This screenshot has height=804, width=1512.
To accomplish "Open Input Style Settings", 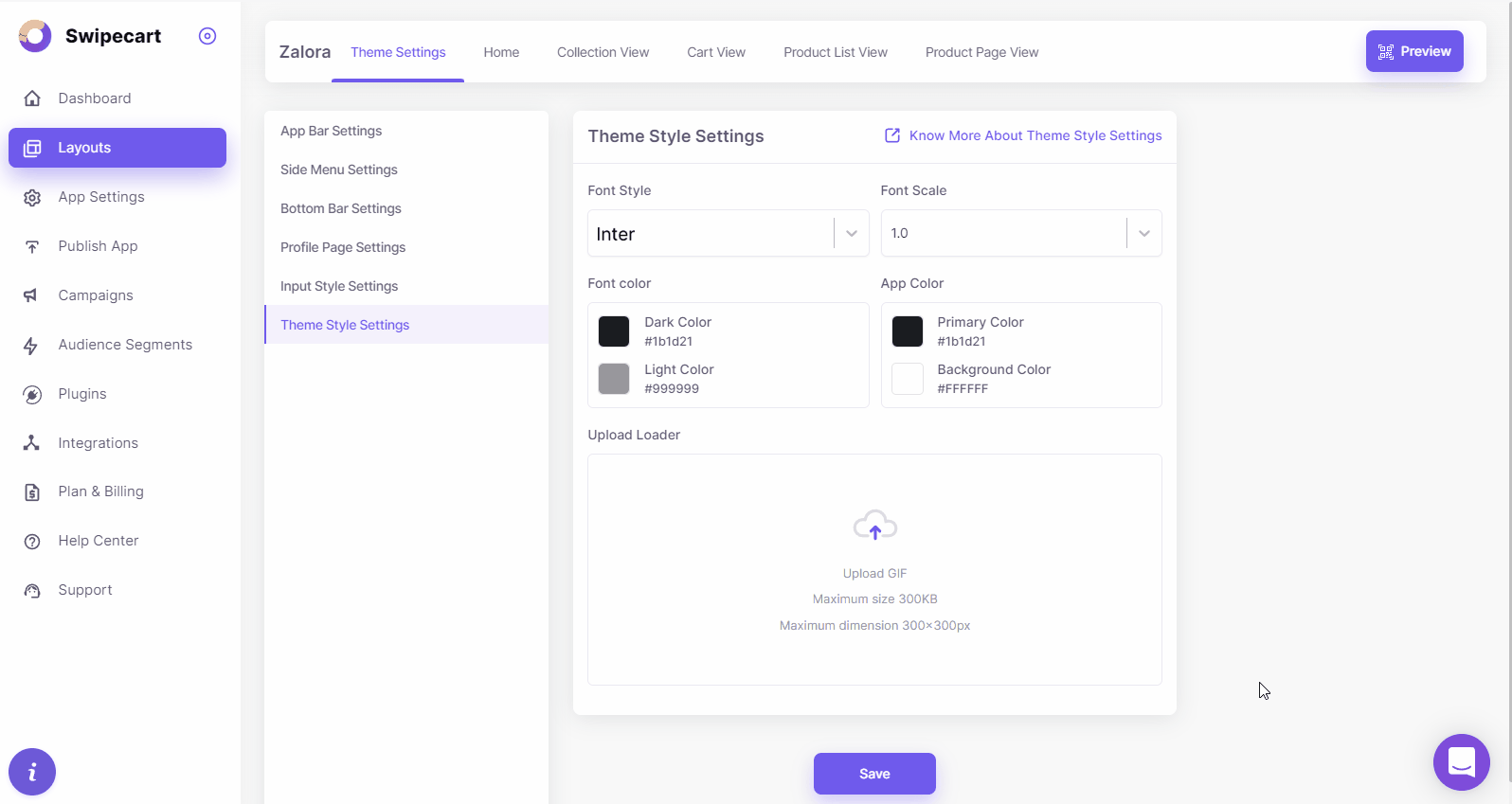I will 406,286.
